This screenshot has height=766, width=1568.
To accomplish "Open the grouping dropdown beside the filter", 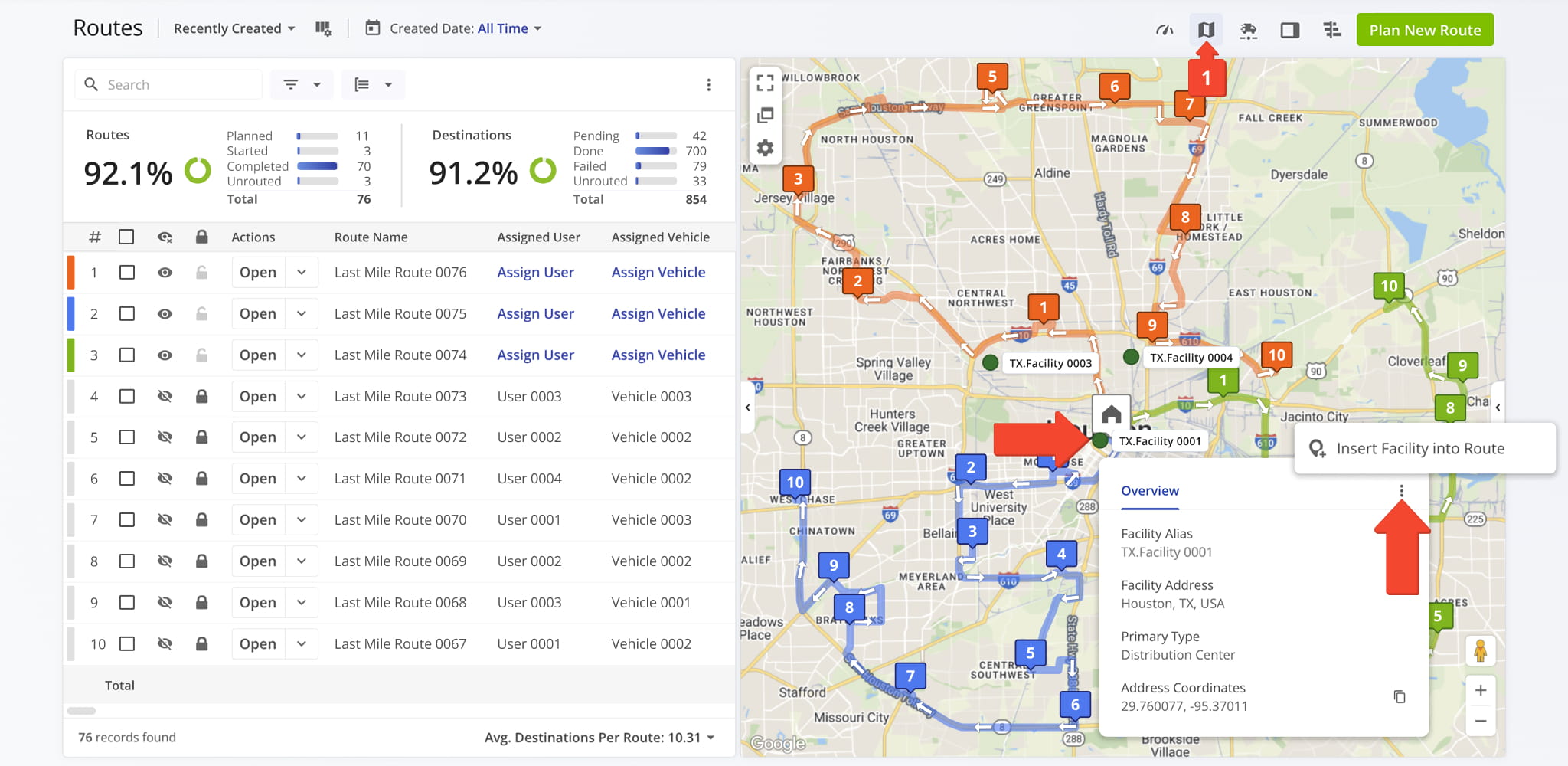I will pyautogui.click(x=374, y=84).
